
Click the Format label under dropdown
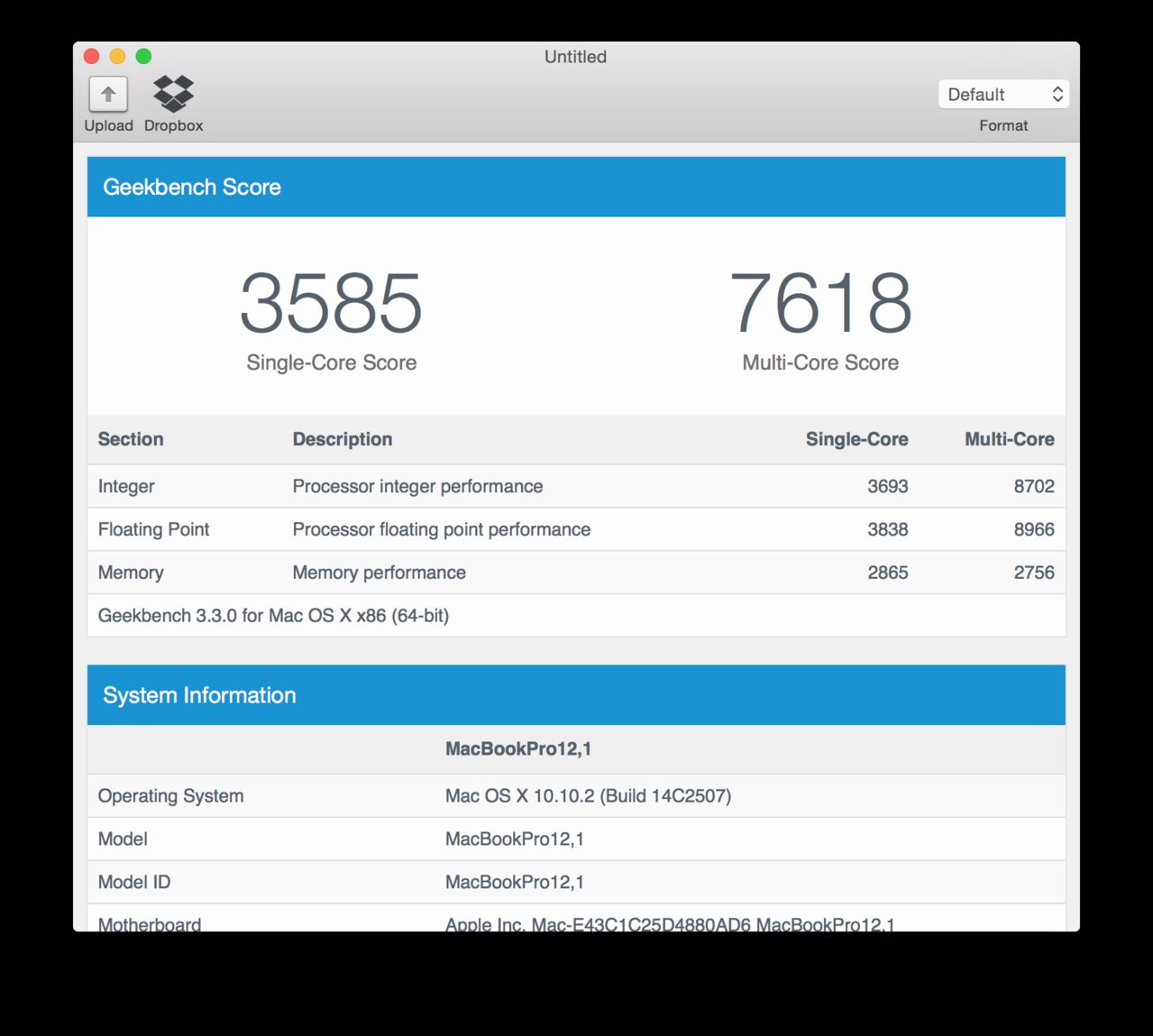pos(1003,125)
